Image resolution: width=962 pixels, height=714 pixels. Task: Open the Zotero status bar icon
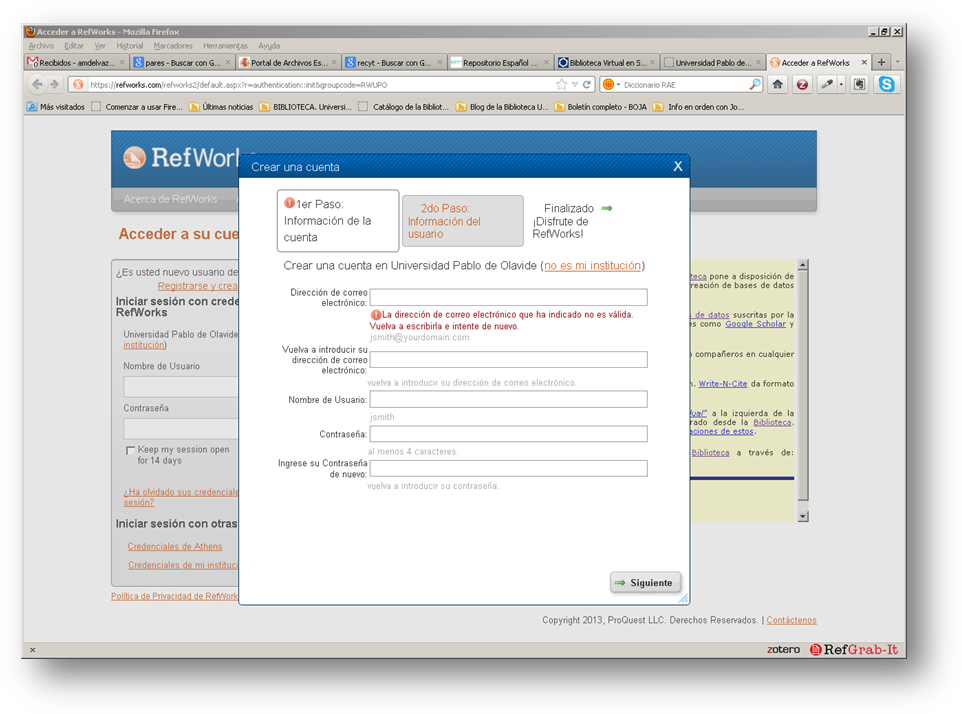point(783,649)
